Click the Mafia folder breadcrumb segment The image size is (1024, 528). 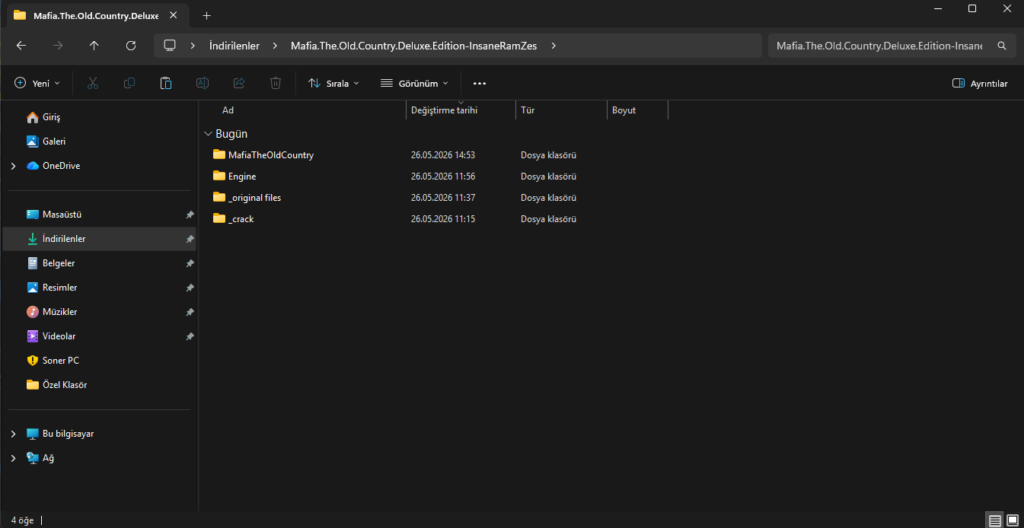(413, 46)
